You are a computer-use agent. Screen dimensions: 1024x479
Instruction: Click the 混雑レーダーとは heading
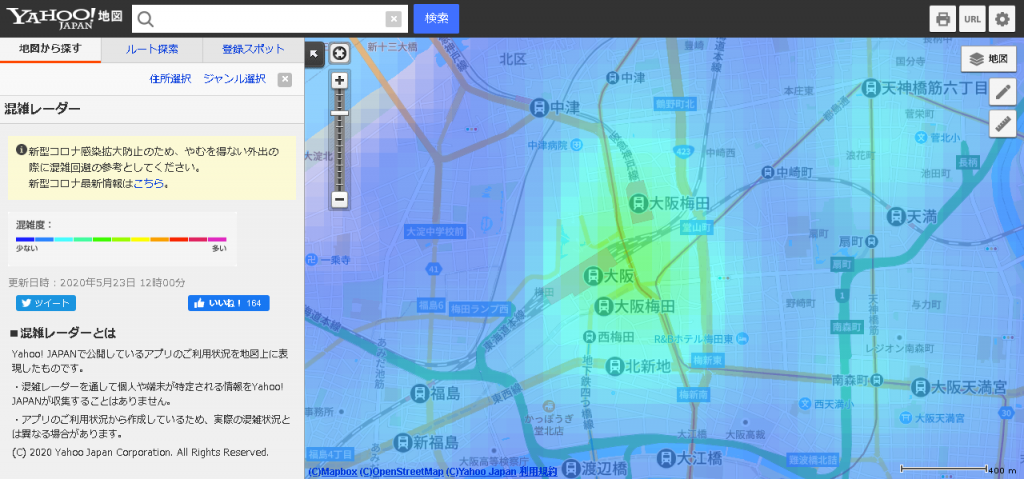(63, 333)
